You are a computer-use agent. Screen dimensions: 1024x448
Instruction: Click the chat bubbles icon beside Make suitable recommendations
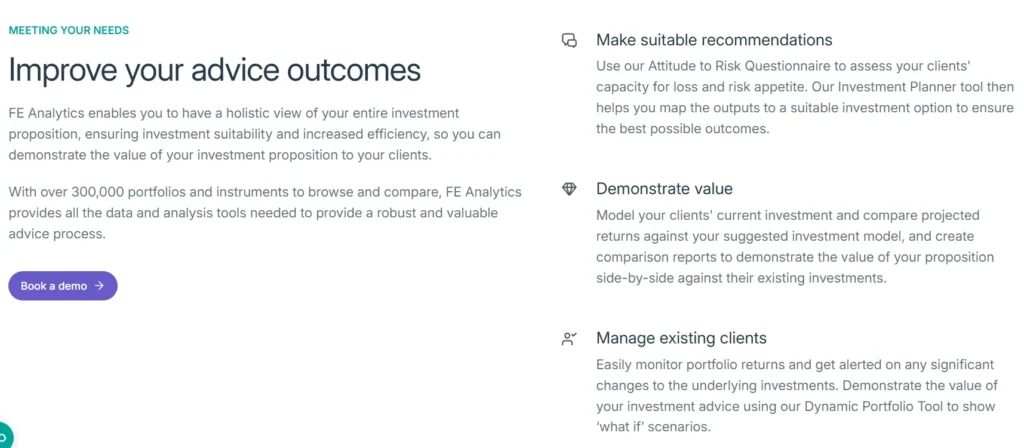(569, 41)
